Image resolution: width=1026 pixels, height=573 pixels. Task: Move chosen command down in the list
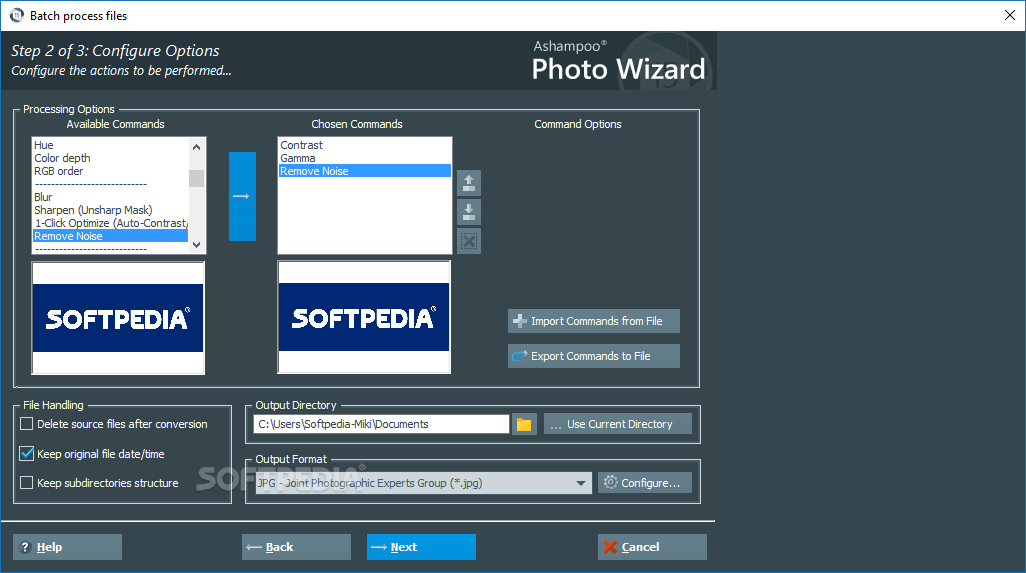pos(469,212)
